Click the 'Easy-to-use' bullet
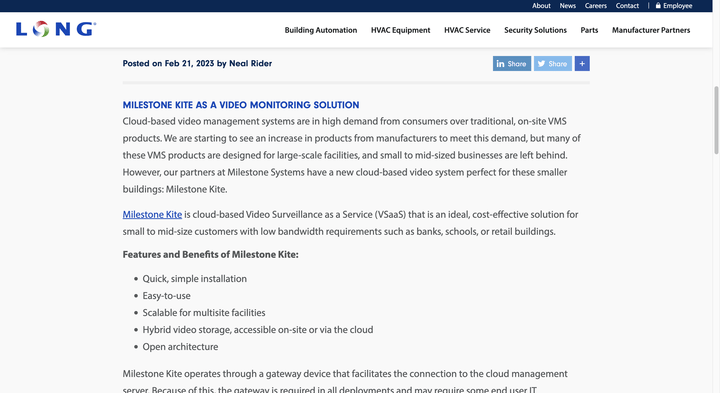 click(166, 296)
